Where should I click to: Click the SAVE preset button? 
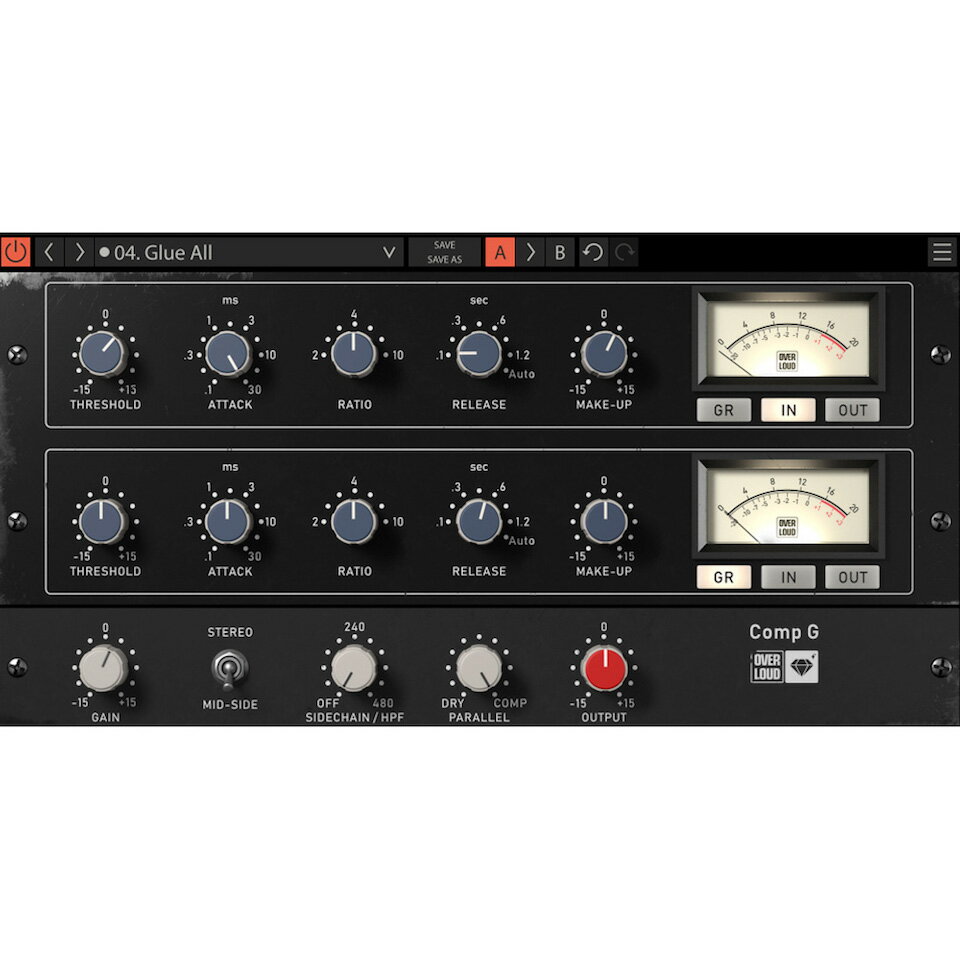click(445, 245)
